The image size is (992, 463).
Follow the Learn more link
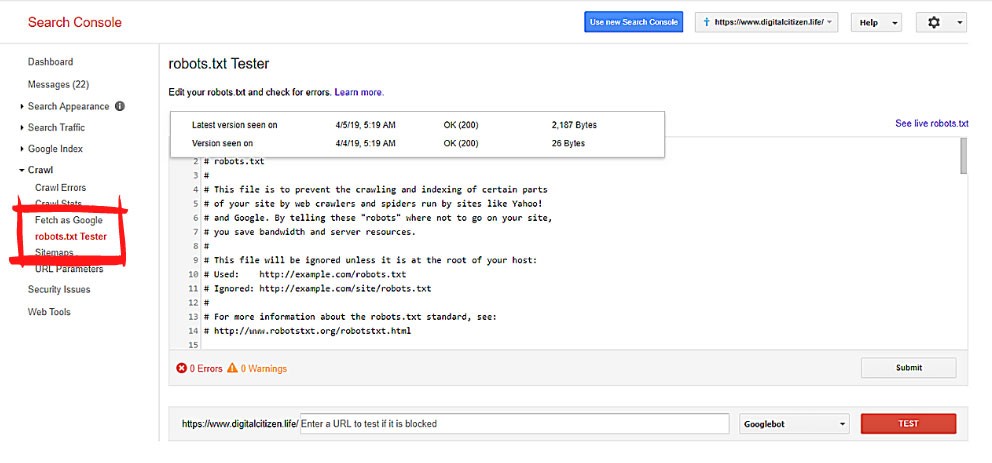tap(359, 92)
